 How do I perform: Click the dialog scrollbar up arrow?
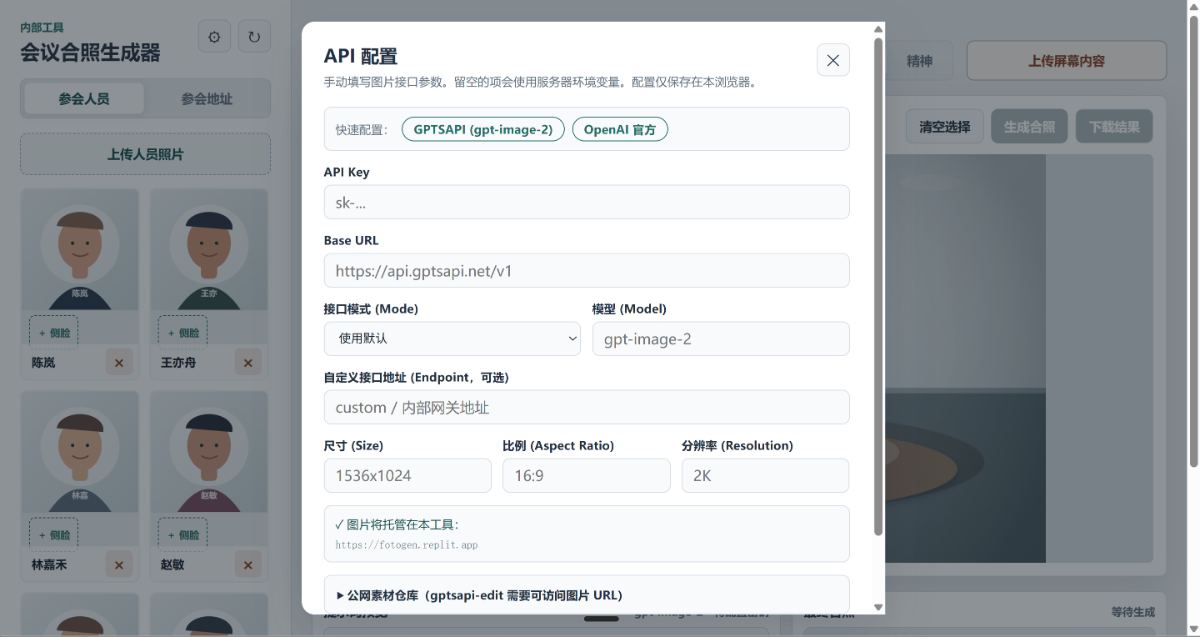point(879,29)
